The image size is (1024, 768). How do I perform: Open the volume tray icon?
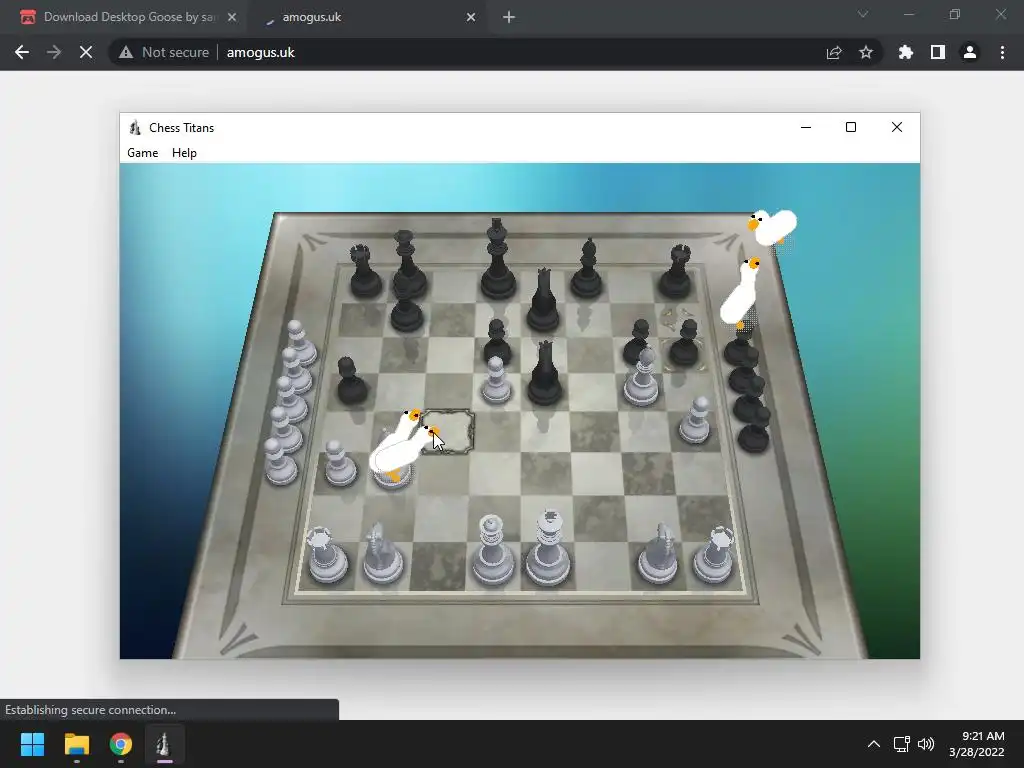(925, 744)
